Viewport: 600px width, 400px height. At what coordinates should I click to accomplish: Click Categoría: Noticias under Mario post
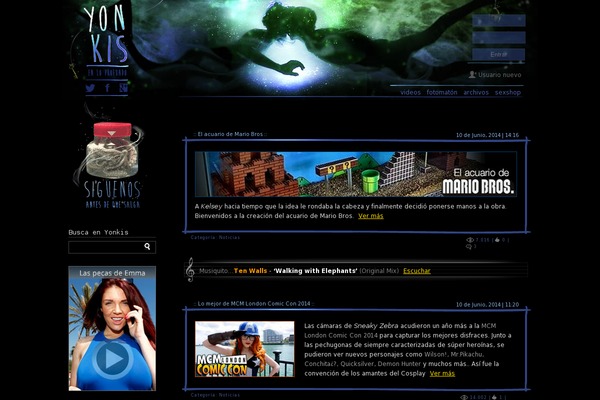tap(215, 237)
